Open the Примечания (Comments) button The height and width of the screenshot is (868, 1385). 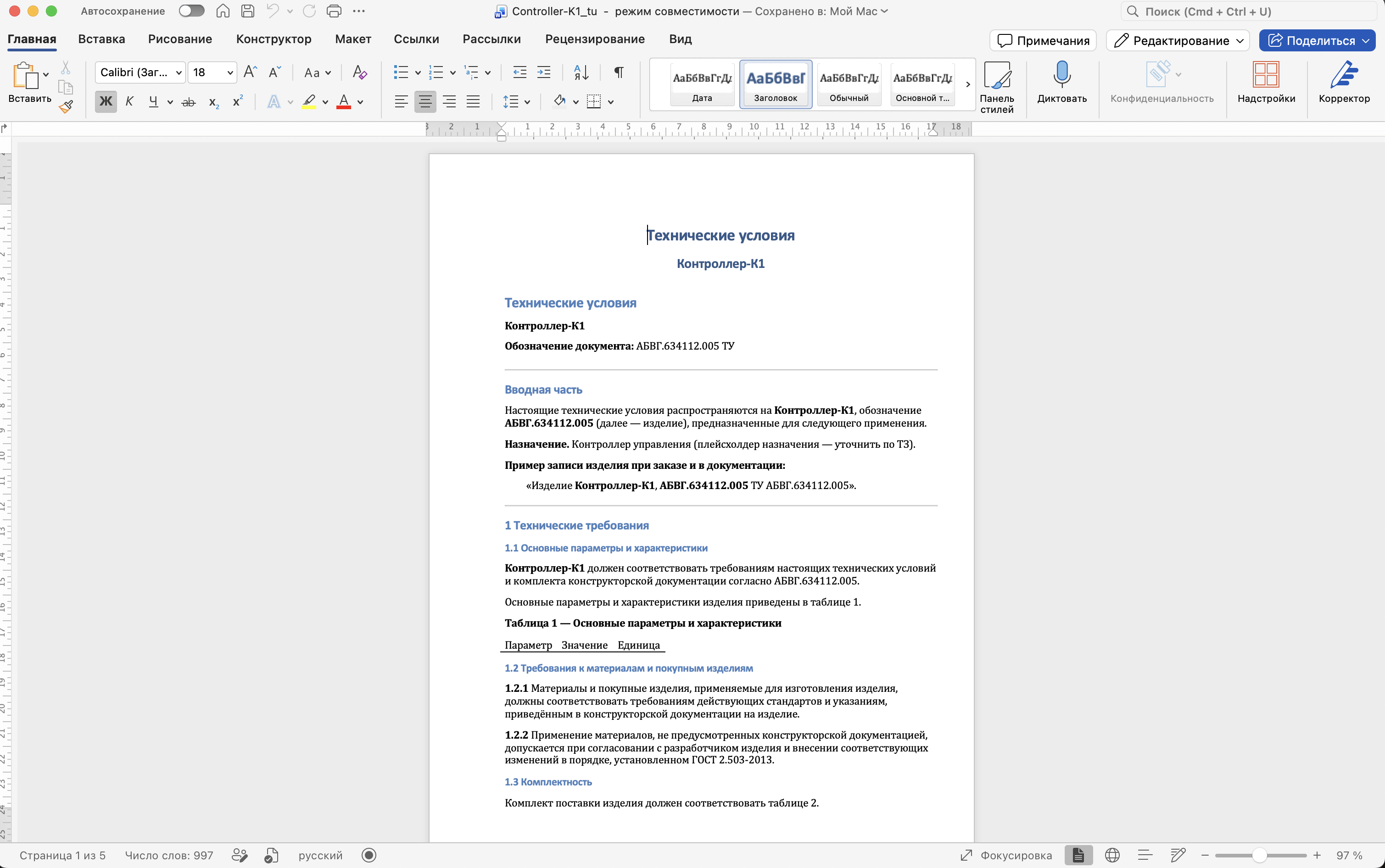pos(1043,41)
